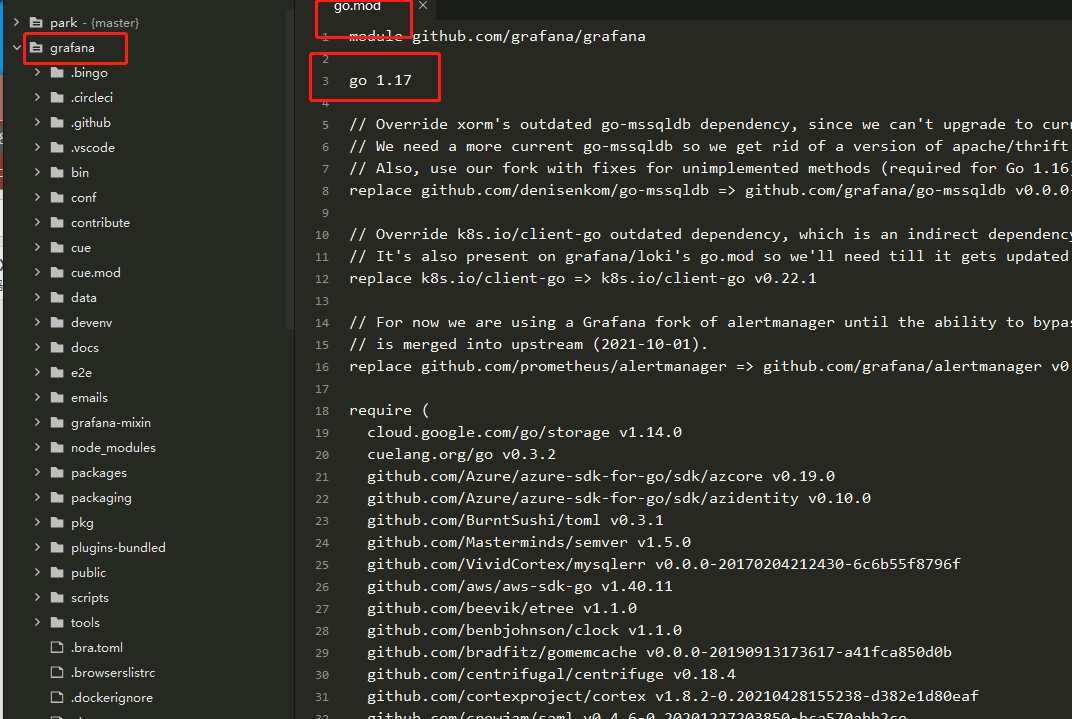Screen dimensions: 1072x719
Task: Click the cue folder icon
Action: (x=57, y=247)
